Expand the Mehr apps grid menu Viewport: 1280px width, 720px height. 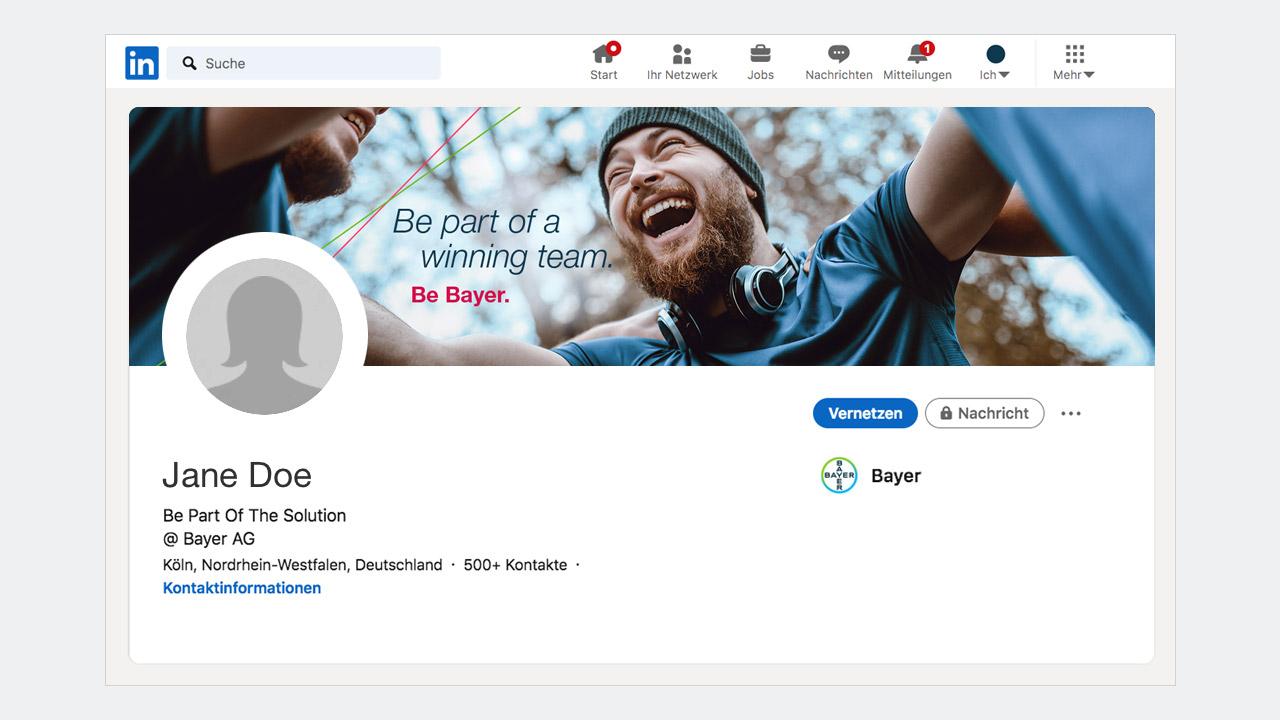click(x=1074, y=62)
